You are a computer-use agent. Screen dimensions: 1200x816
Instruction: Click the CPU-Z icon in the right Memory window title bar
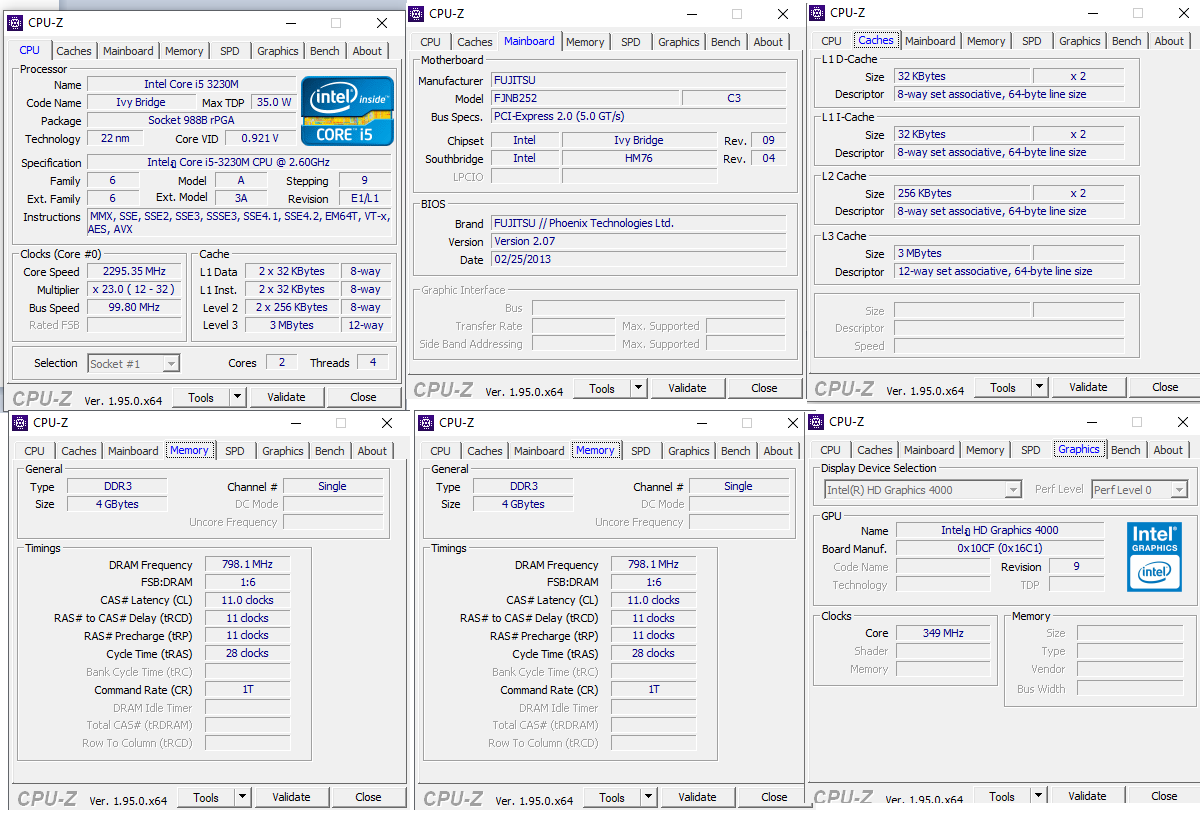pyautogui.click(x=426, y=423)
